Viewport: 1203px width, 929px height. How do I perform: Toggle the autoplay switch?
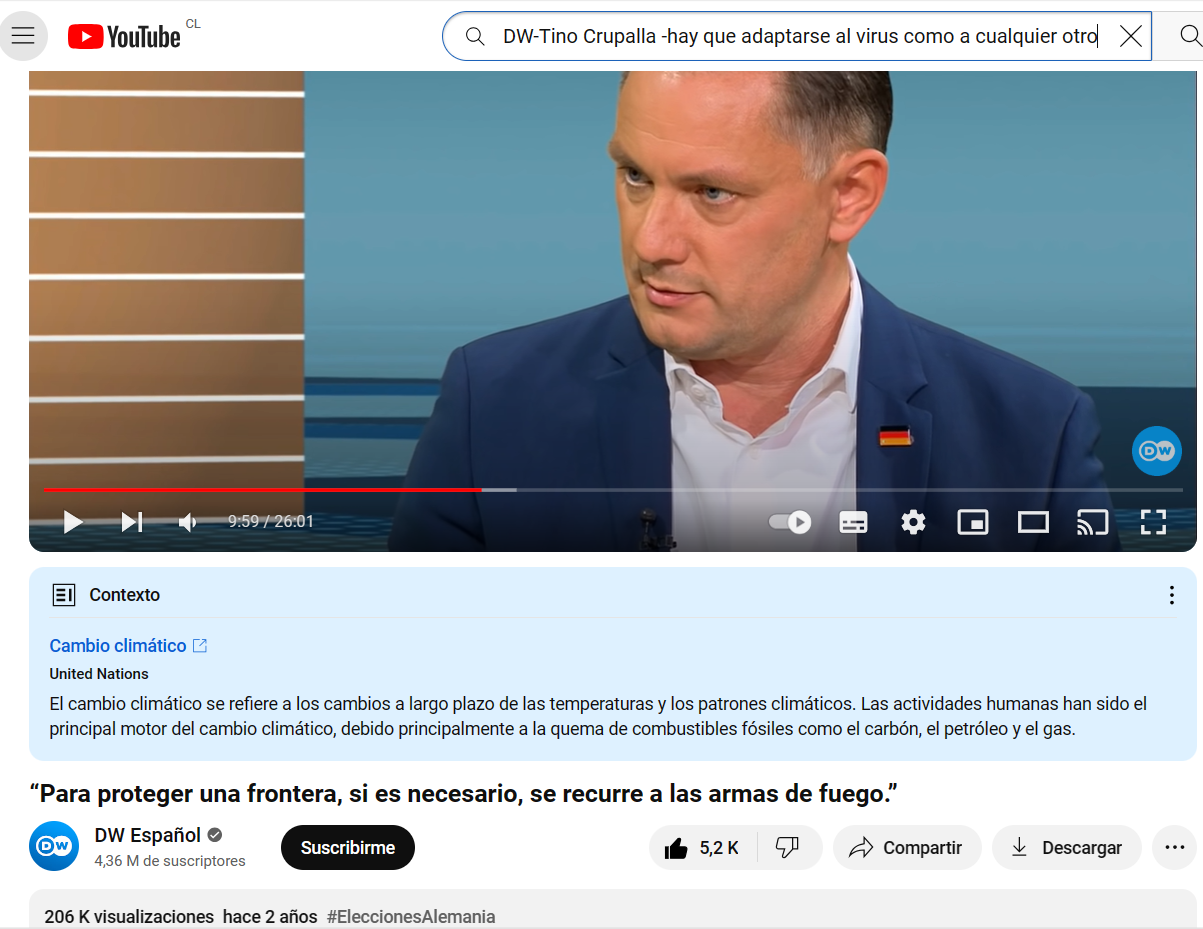pyautogui.click(x=790, y=521)
